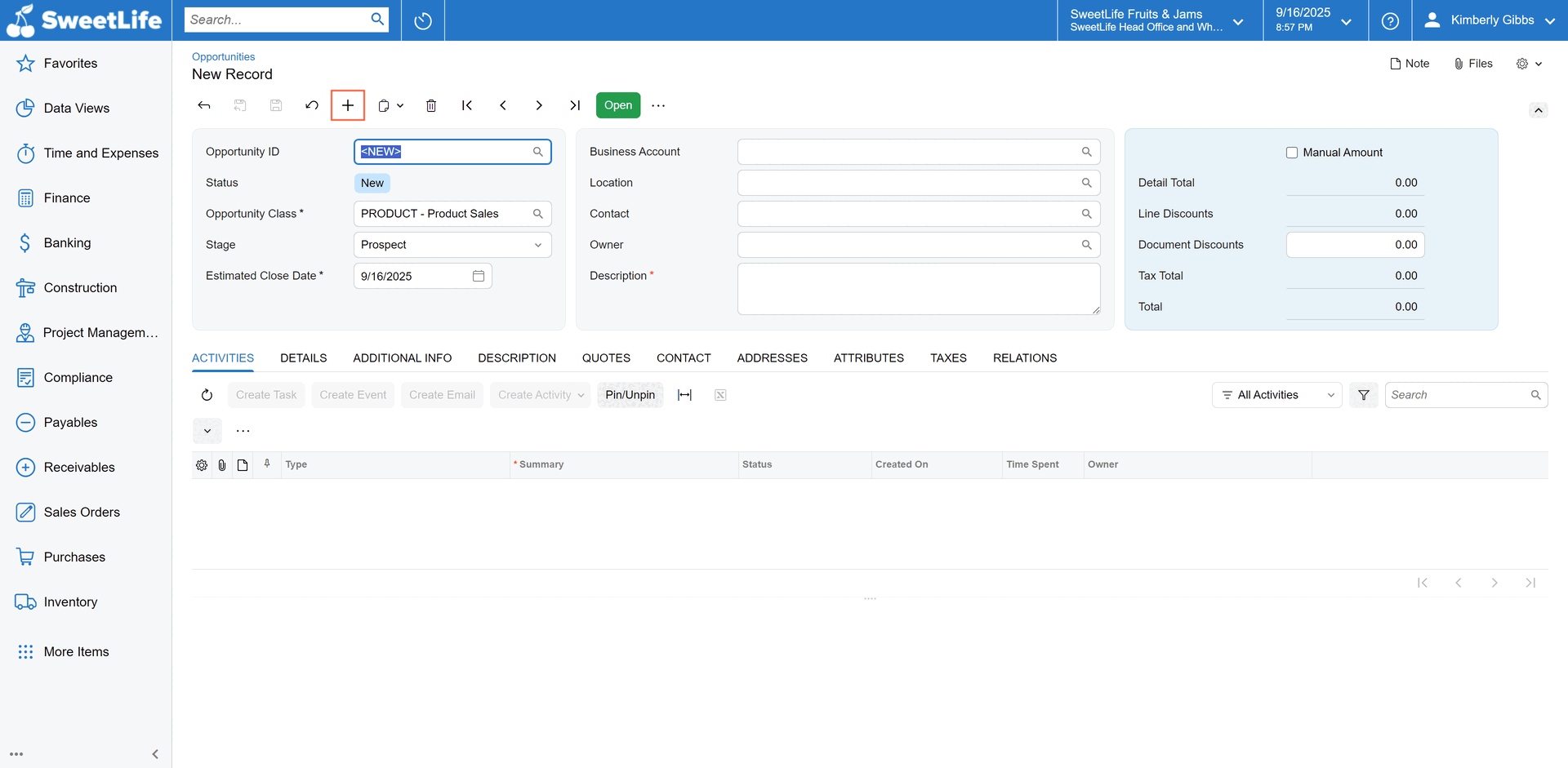Open the Time and Expenses workspace
The image size is (1568, 768).
click(x=101, y=153)
